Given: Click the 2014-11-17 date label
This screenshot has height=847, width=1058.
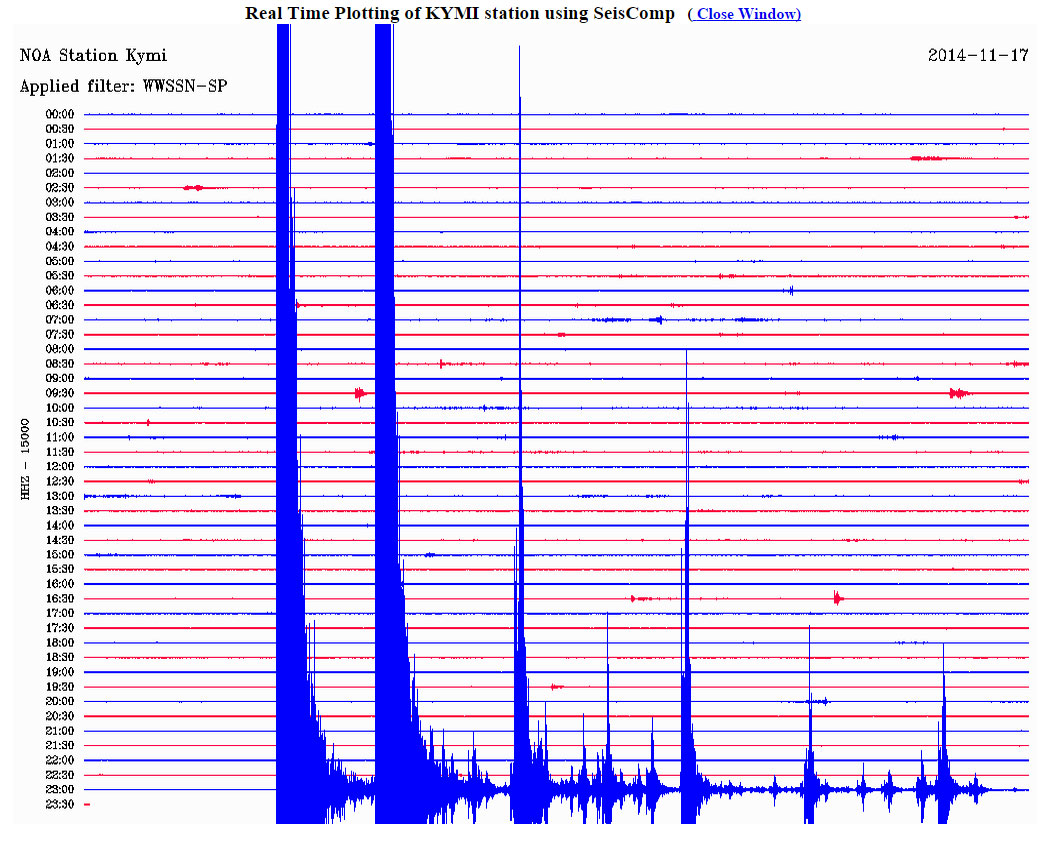Looking at the screenshot, I should click(977, 56).
